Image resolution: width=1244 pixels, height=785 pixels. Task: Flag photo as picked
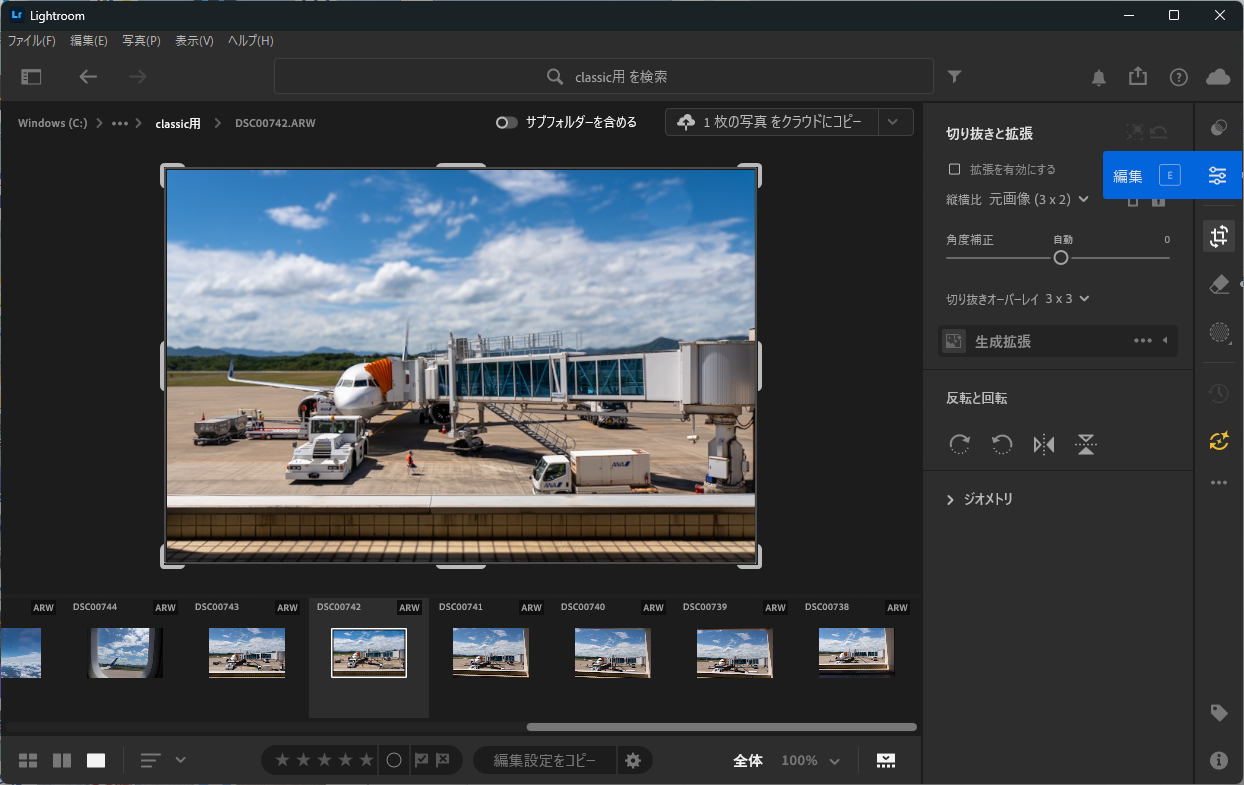pos(422,761)
